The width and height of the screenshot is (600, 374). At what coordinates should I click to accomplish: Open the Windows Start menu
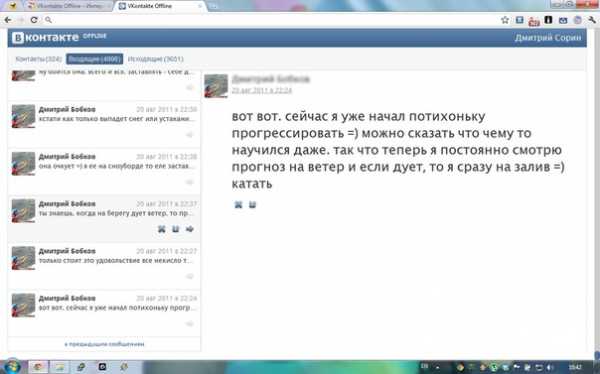point(12,366)
